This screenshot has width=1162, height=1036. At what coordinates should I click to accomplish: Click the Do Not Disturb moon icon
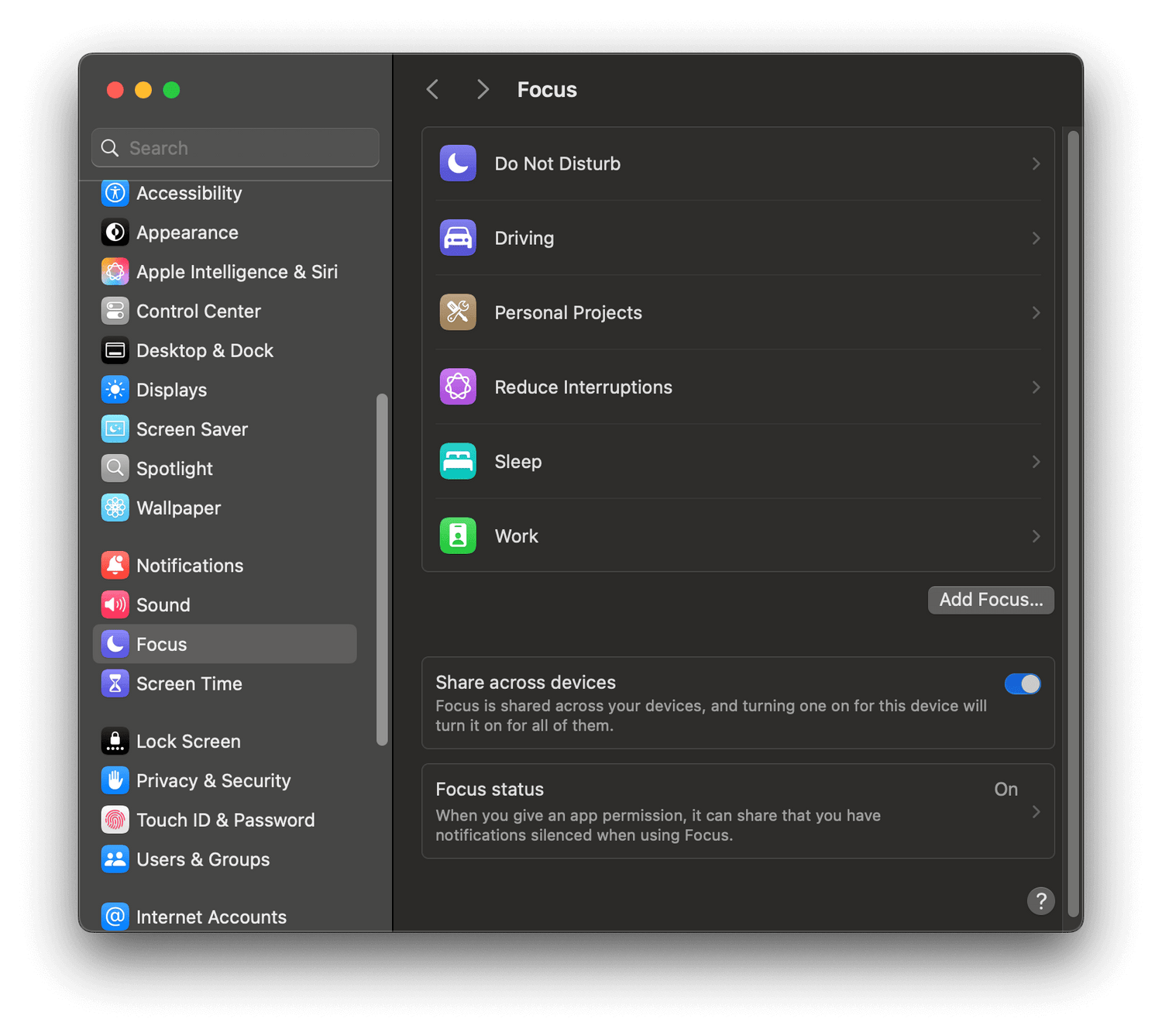tap(458, 163)
